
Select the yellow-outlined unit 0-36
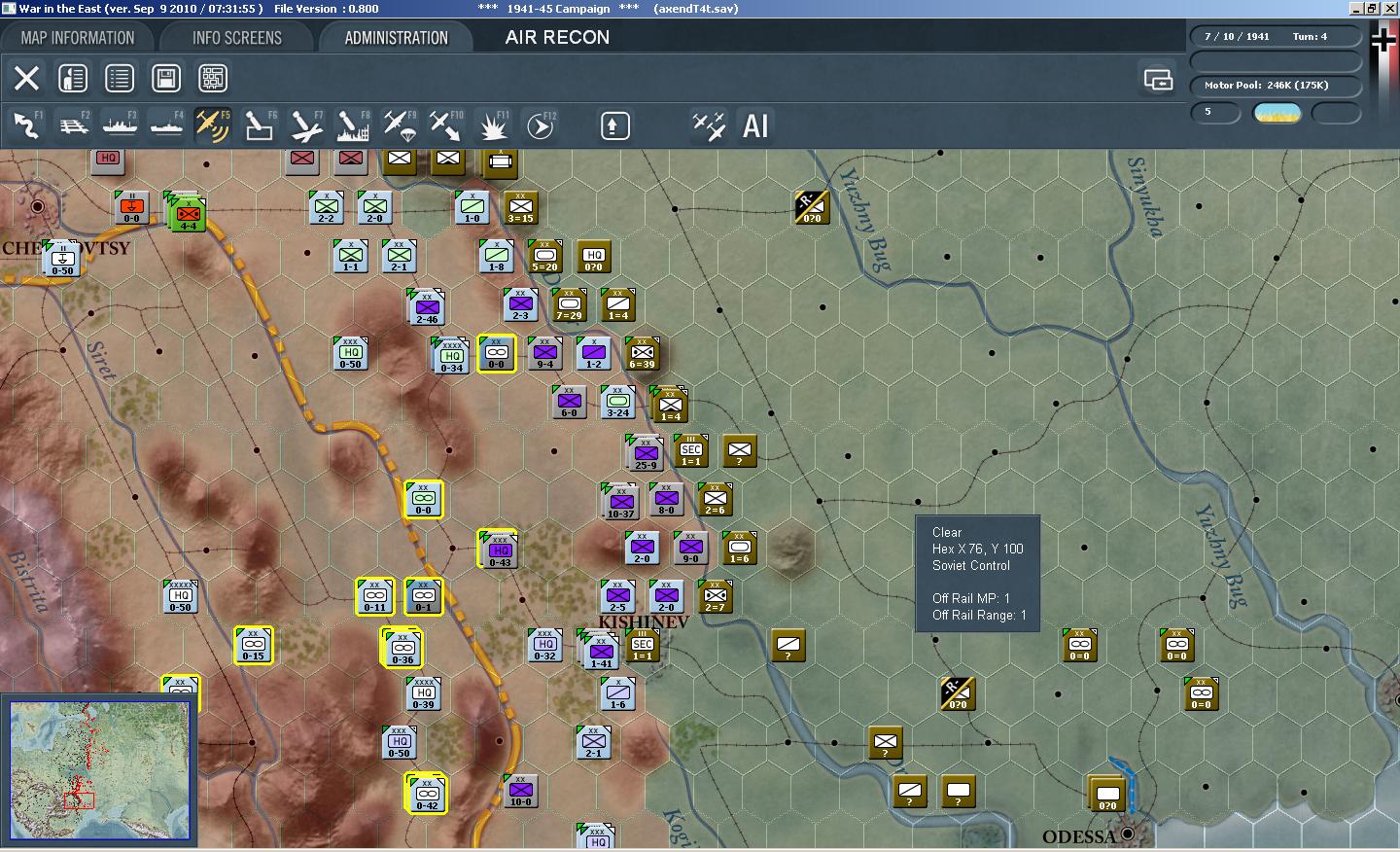402,647
